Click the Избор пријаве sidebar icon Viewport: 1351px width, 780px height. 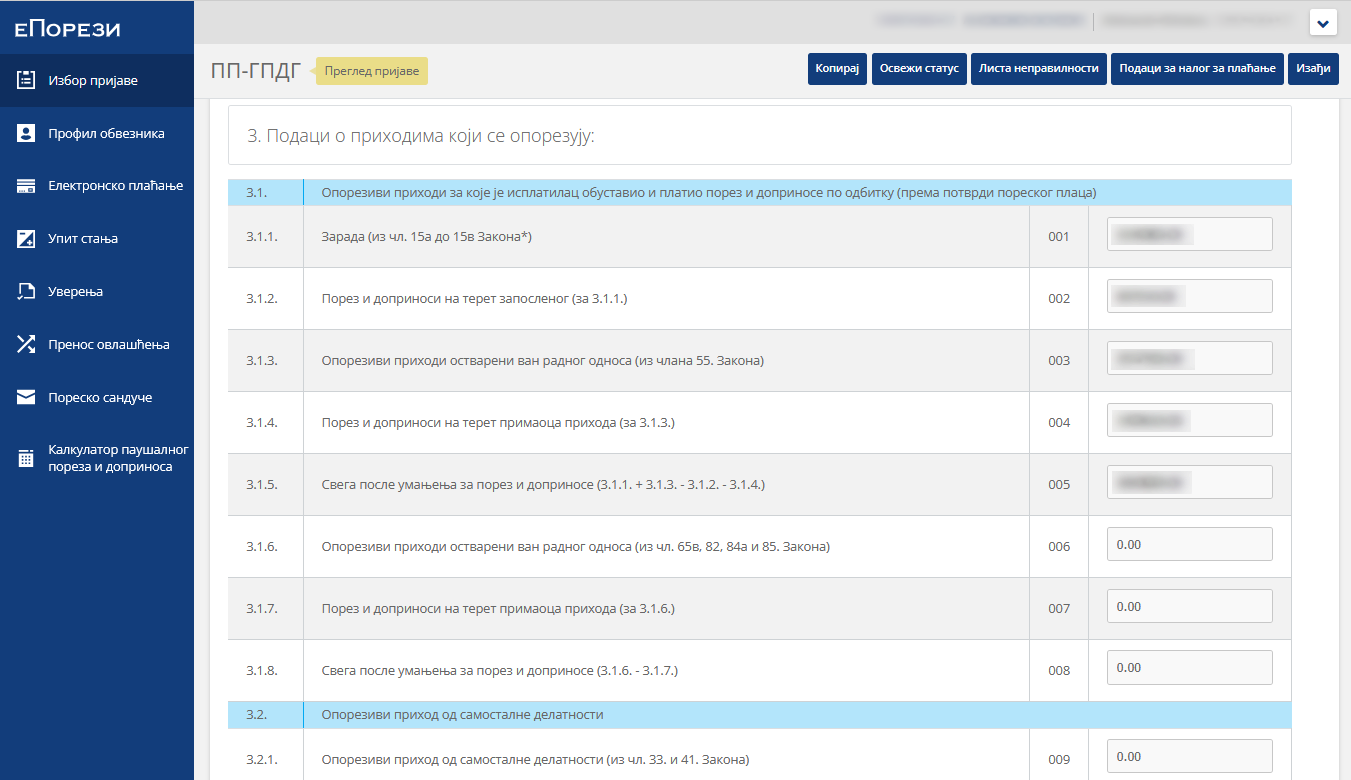pyautogui.click(x=27, y=80)
